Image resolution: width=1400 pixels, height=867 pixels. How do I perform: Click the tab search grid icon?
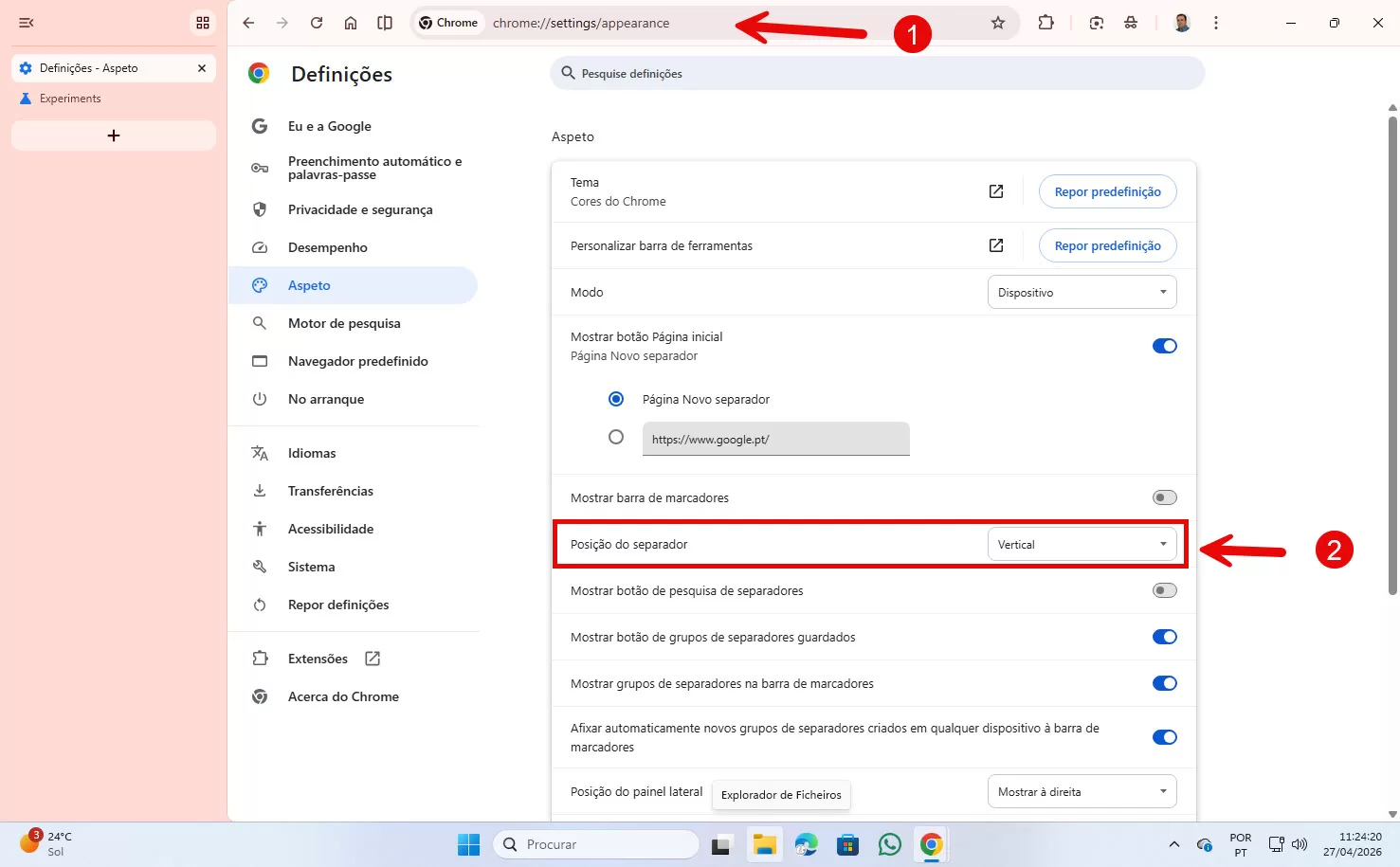pos(203,23)
